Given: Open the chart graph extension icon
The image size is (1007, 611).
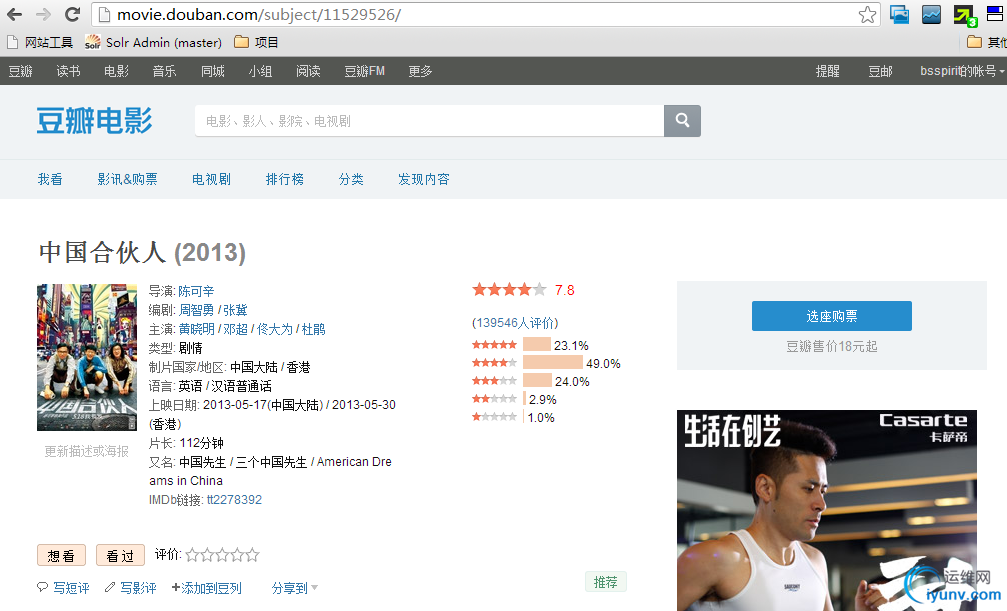Looking at the screenshot, I should pos(931,14).
